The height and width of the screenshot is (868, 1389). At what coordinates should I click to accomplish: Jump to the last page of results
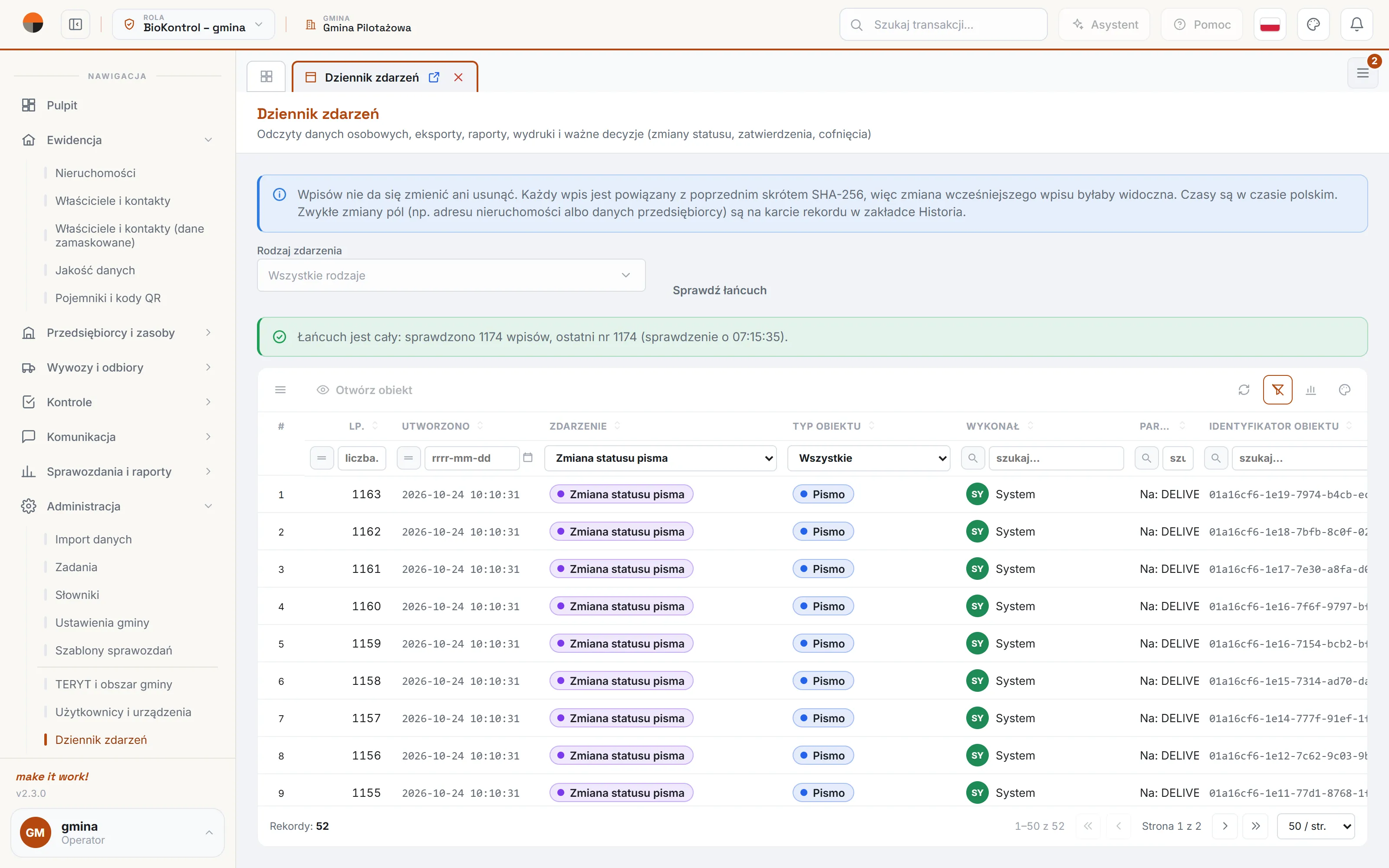coord(1255,826)
